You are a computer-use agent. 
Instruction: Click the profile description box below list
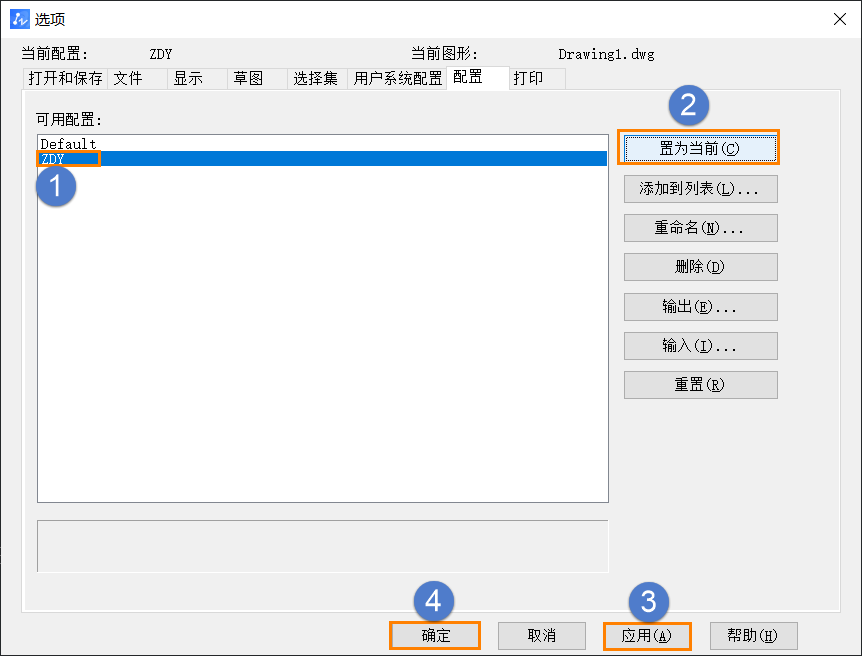[x=323, y=546]
